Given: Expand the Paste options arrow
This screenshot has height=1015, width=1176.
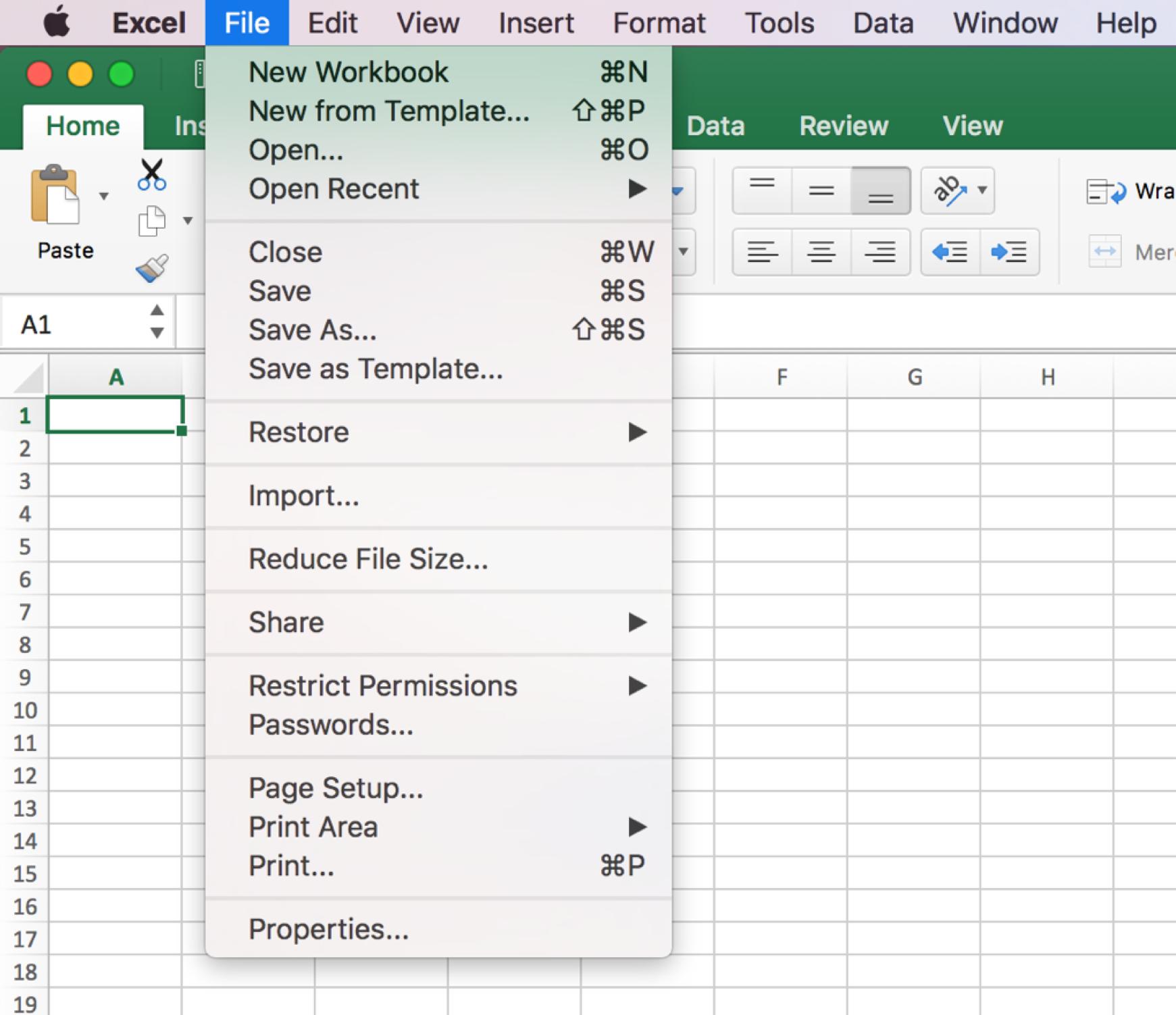Looking at the screenshot, I should pyautogui.click(x=104, y=196).
